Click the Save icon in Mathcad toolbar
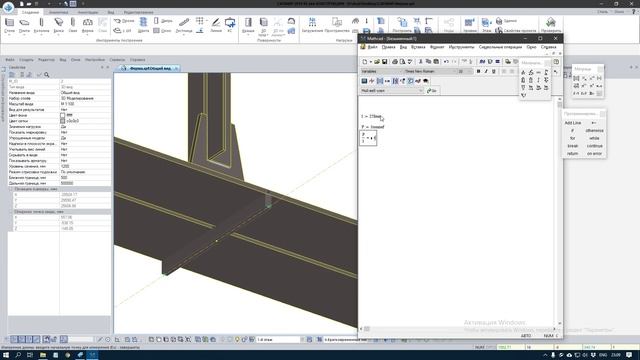 384,62
